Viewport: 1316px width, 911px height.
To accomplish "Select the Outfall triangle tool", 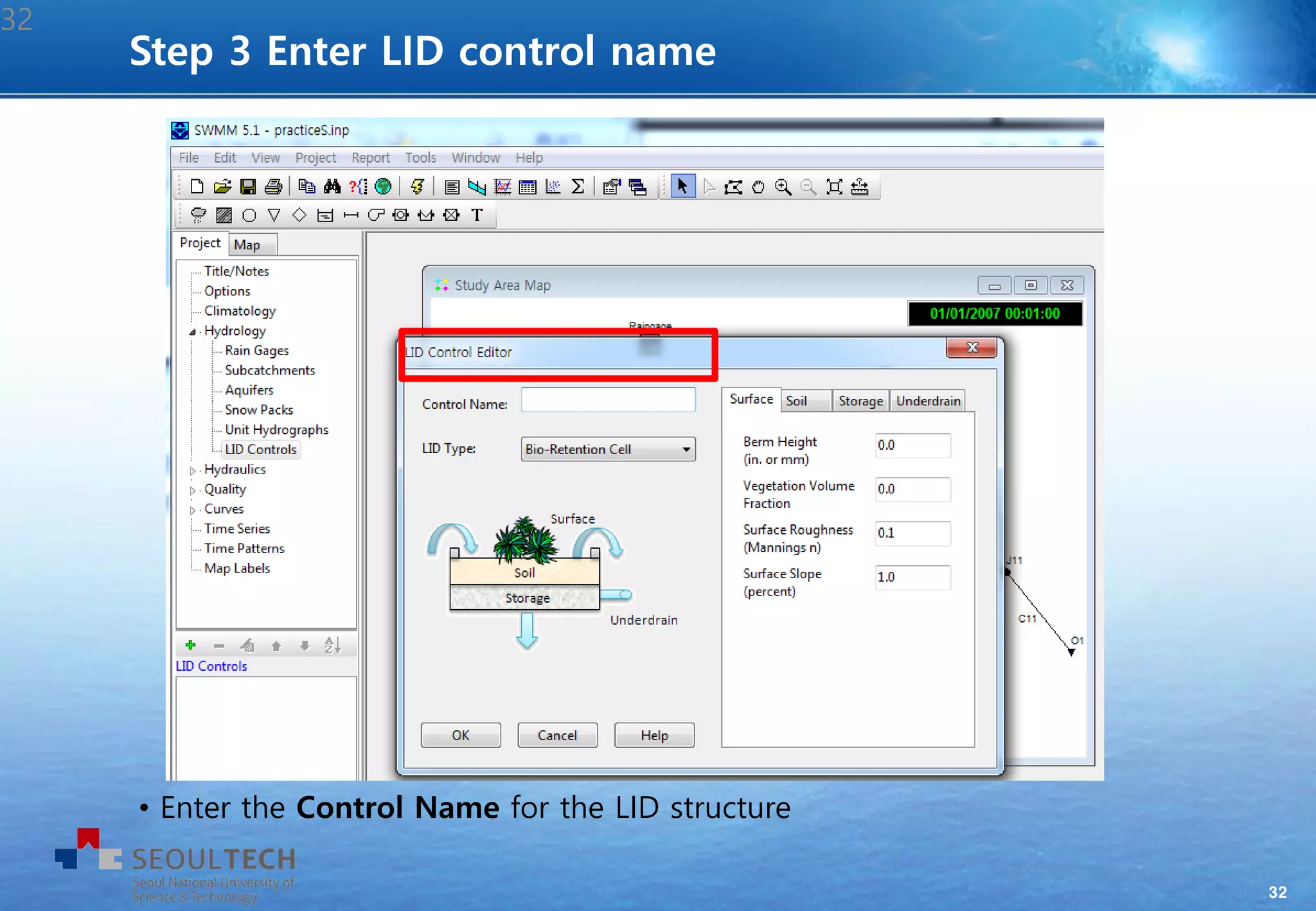I will 274,215.
